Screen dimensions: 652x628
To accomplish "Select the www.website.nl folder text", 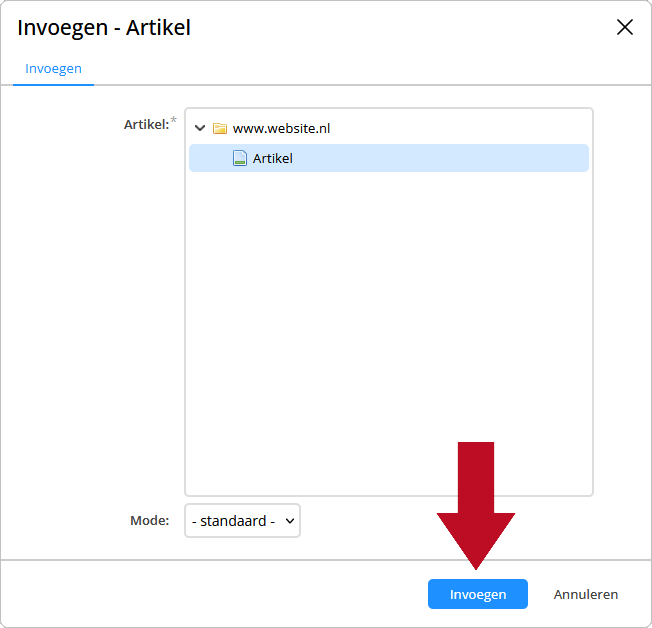I will pyautogui.click(x=282, y=128).
